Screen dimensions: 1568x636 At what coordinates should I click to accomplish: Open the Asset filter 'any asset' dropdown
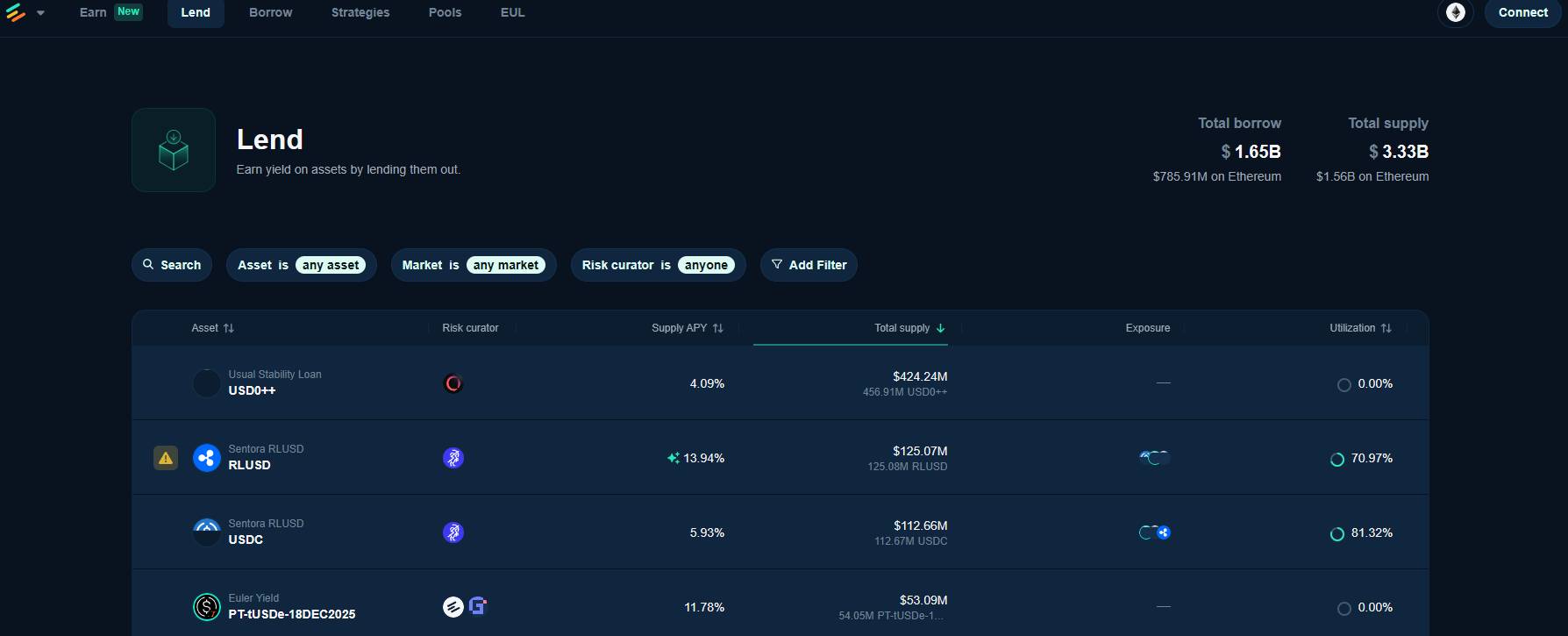331,265
